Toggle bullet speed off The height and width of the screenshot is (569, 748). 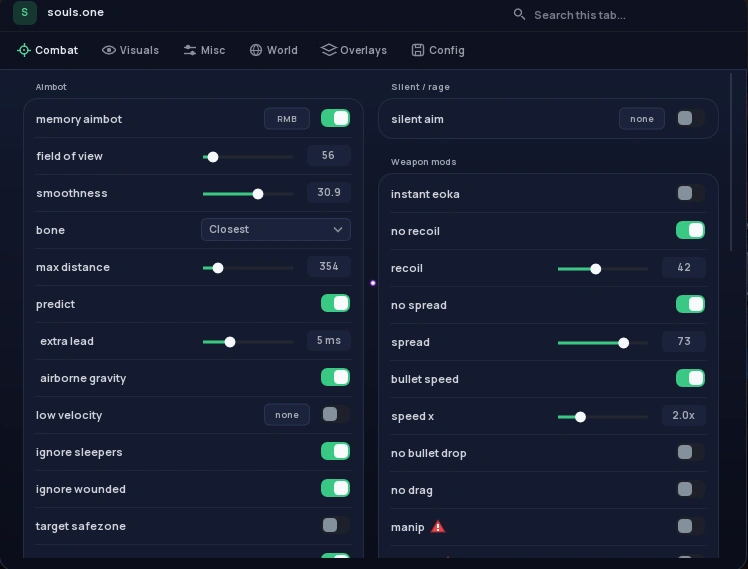click(690, 378)
